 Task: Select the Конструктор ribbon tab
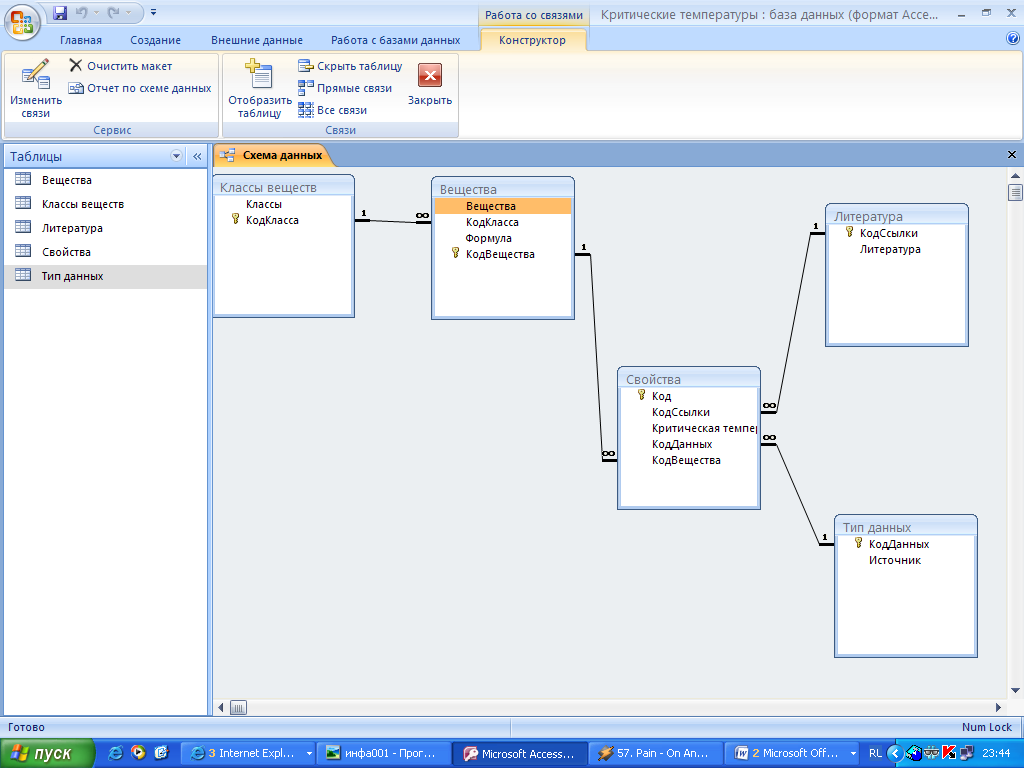click(532, 40)
